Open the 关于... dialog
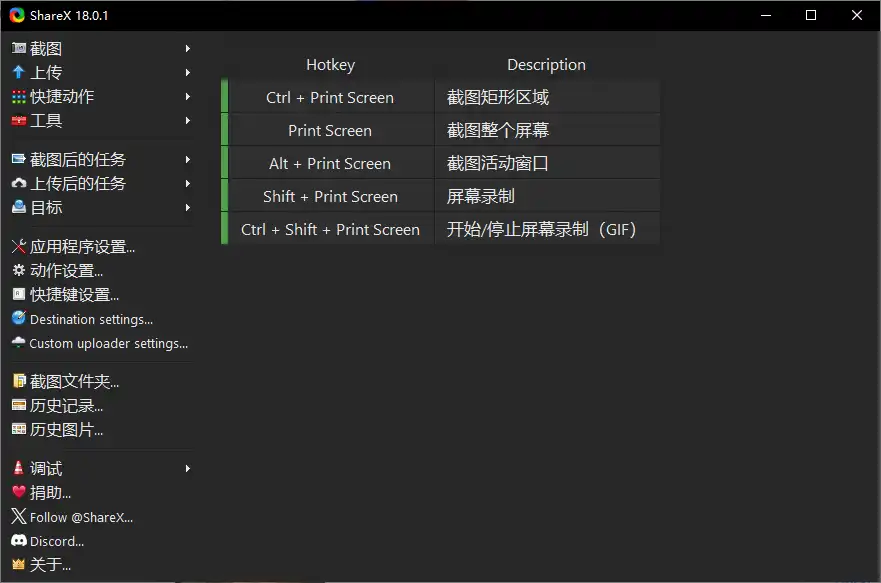This screenshot has width=881, height=583. tap(101, 564)
